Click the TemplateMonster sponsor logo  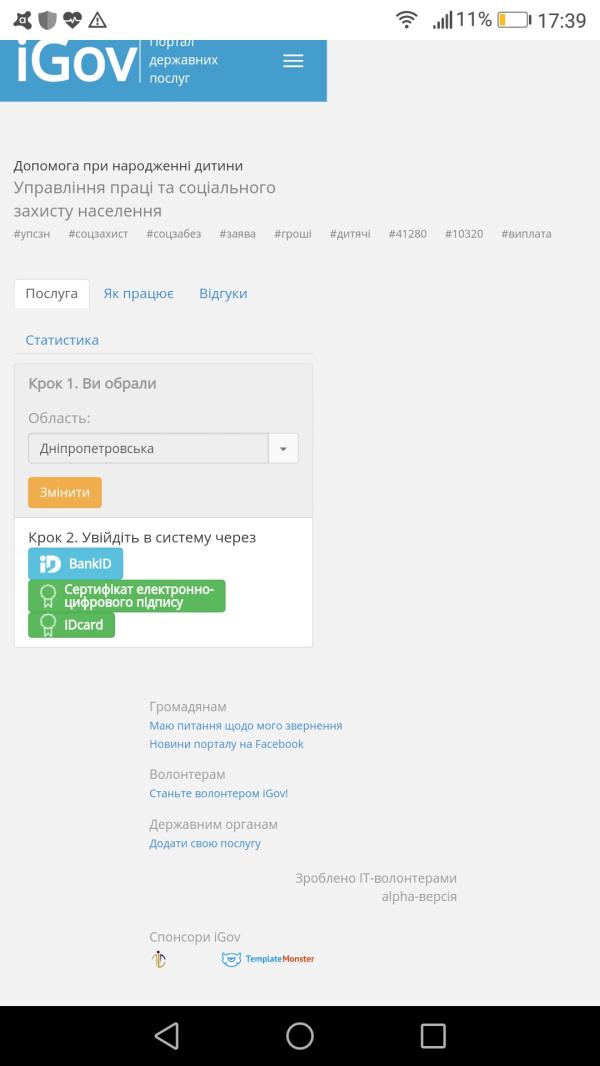pos(268,959)
